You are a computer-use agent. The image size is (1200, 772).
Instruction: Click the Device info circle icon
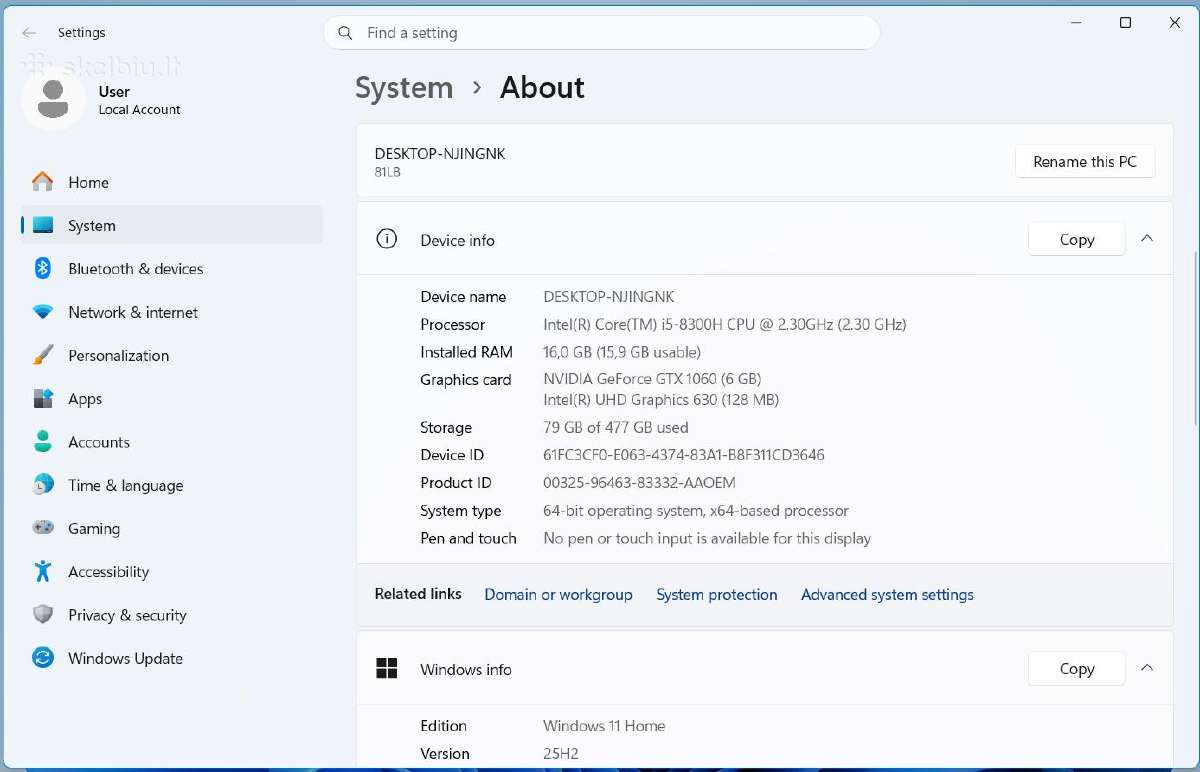point(386,239)
